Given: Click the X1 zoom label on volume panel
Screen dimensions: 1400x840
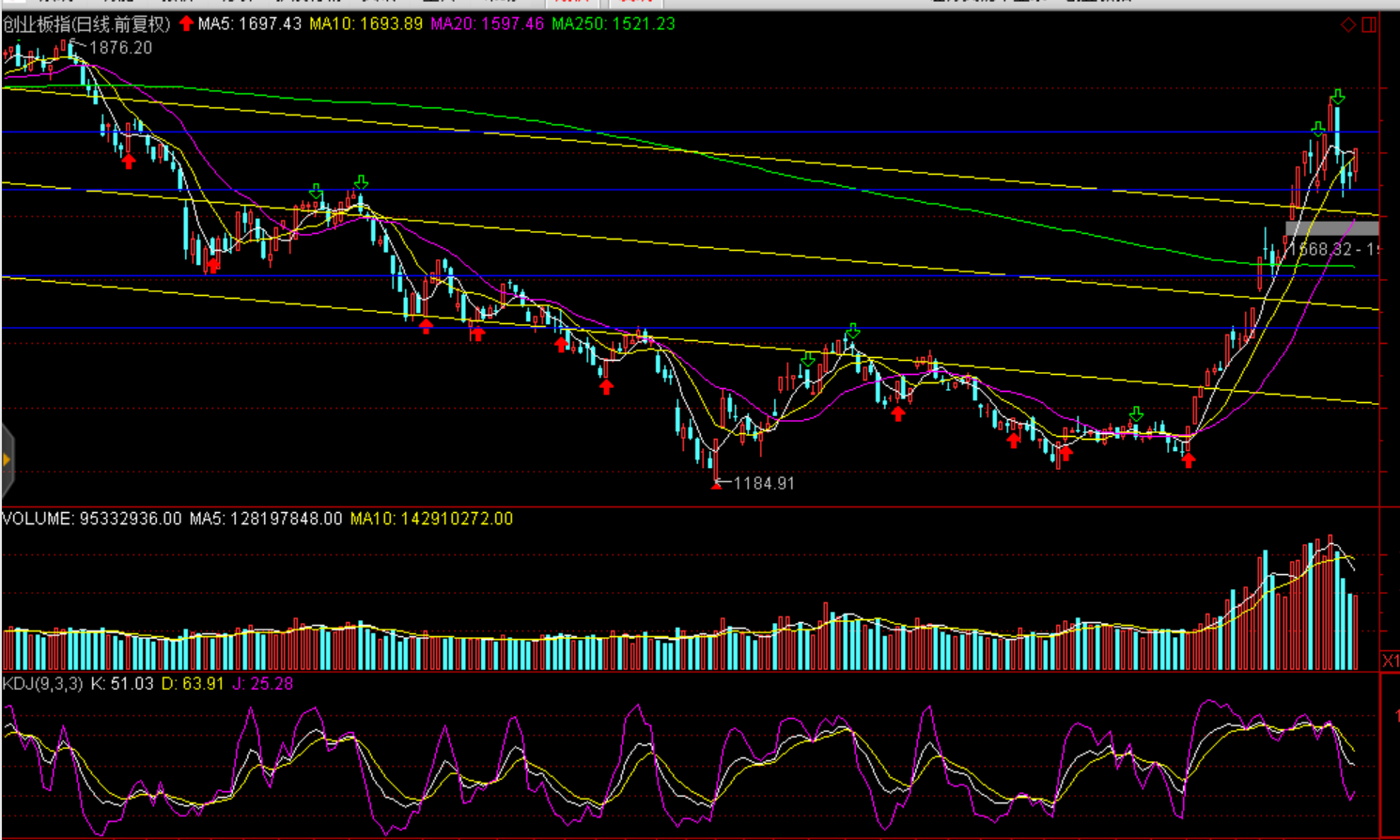Looking at the screenshot, I should pyautogui.click(x=1390, y=661).
